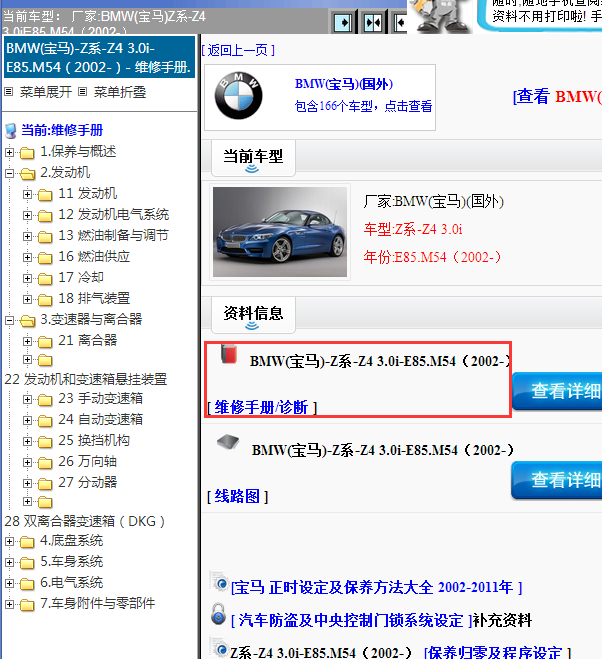The width and height of the screenshot is (602, 659).
Task: Click the 菜单展开 list icon
Action: 8,91
